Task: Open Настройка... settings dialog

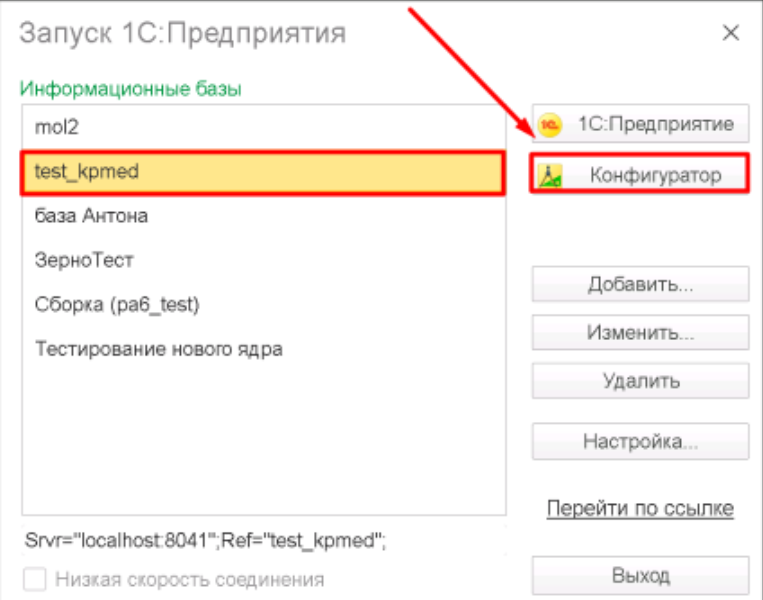Action: pyautogui.click(x=640, y=441)
